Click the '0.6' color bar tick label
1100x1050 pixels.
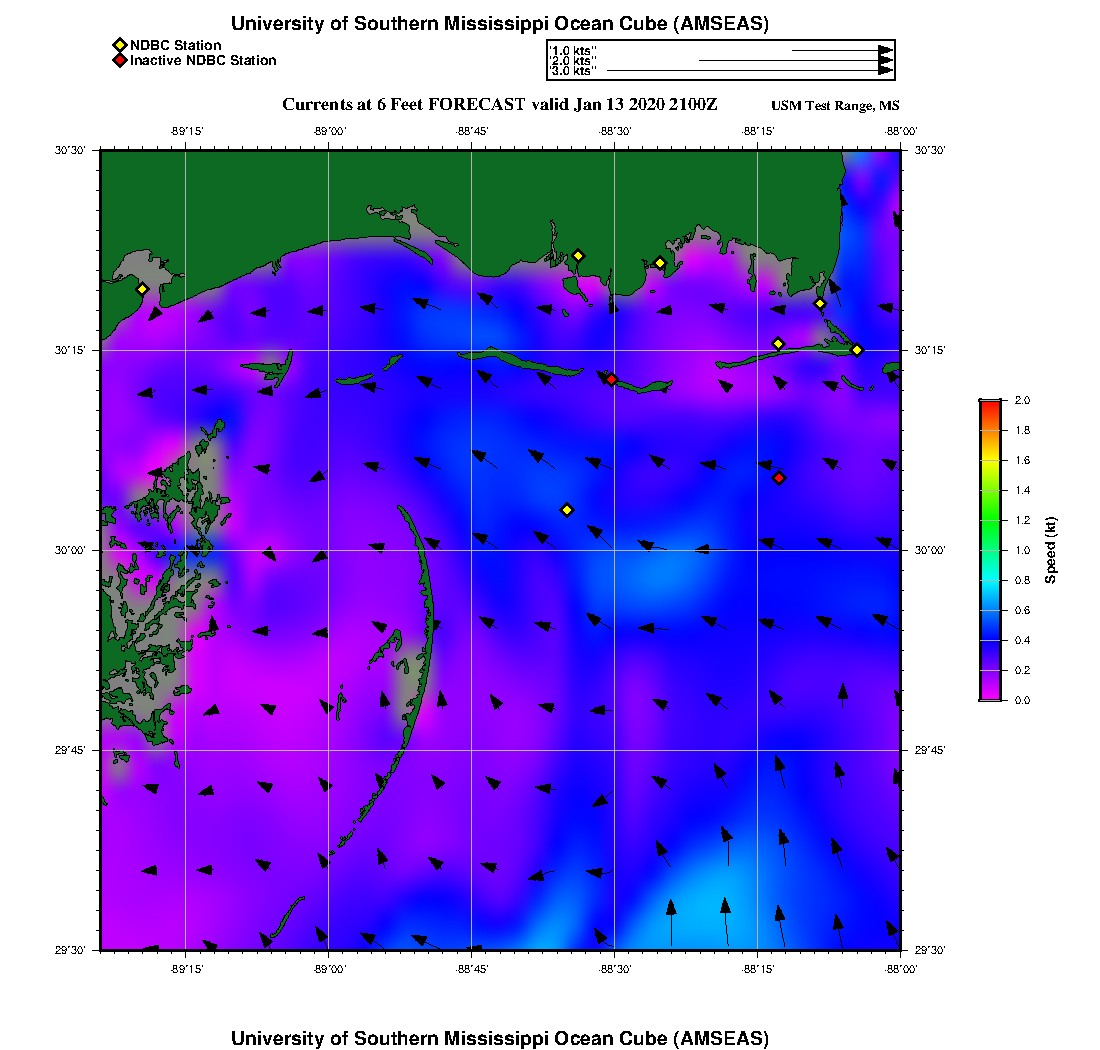coord(1022,610)
